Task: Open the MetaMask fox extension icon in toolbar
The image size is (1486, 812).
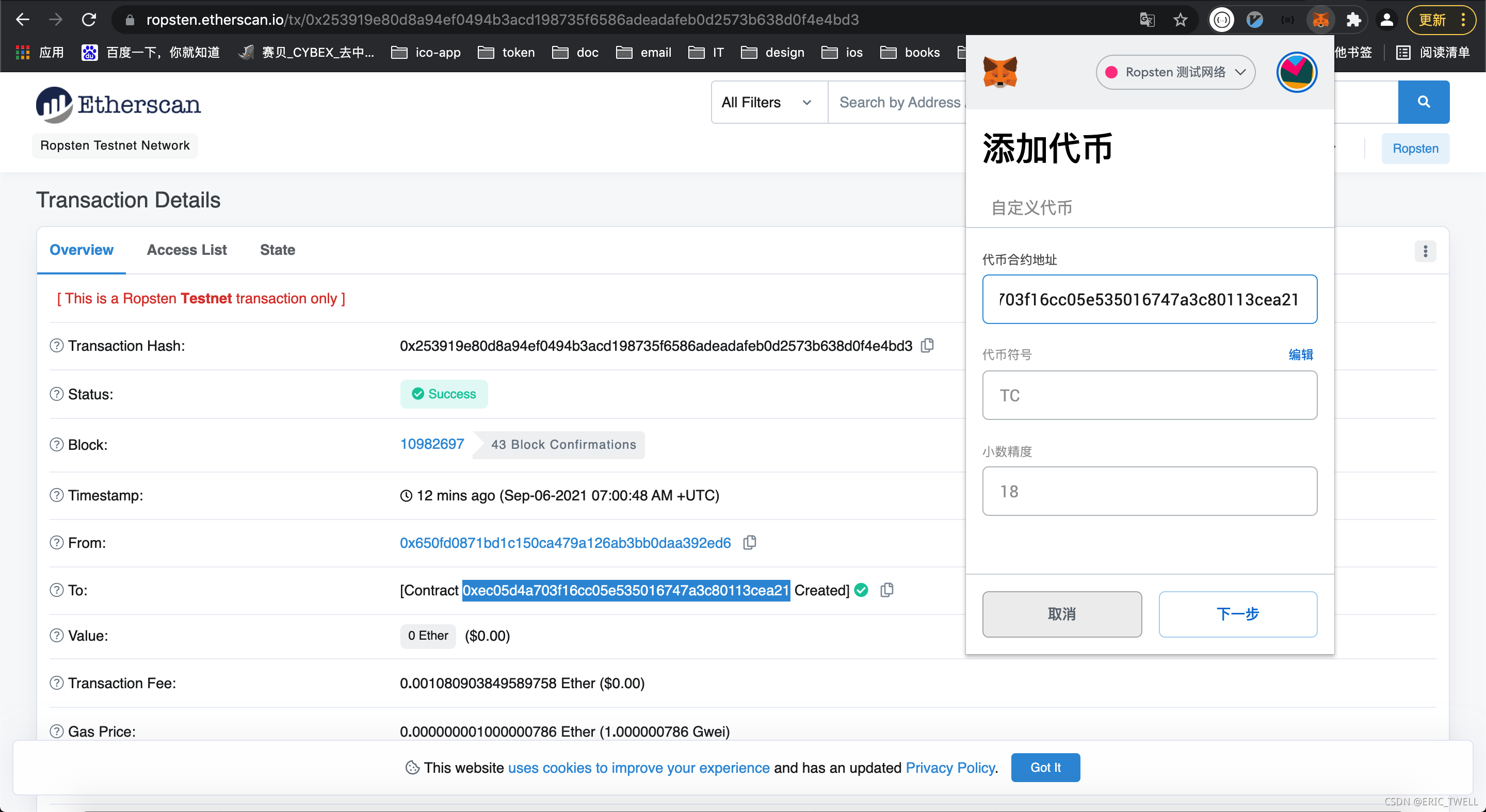Action: click(x=1320, y=20)
